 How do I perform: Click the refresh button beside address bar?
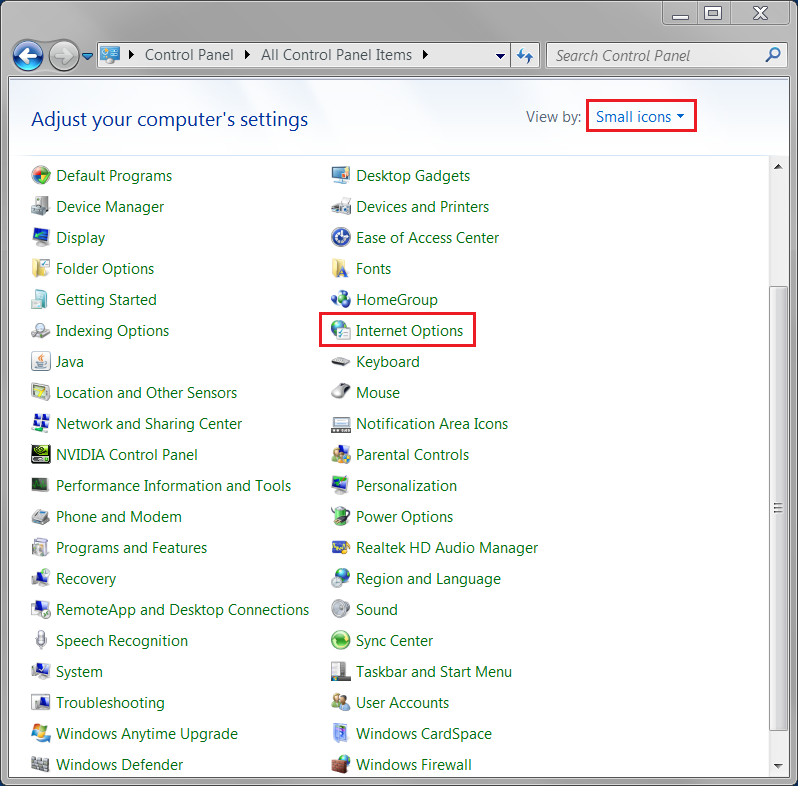(x=525, y=55)
